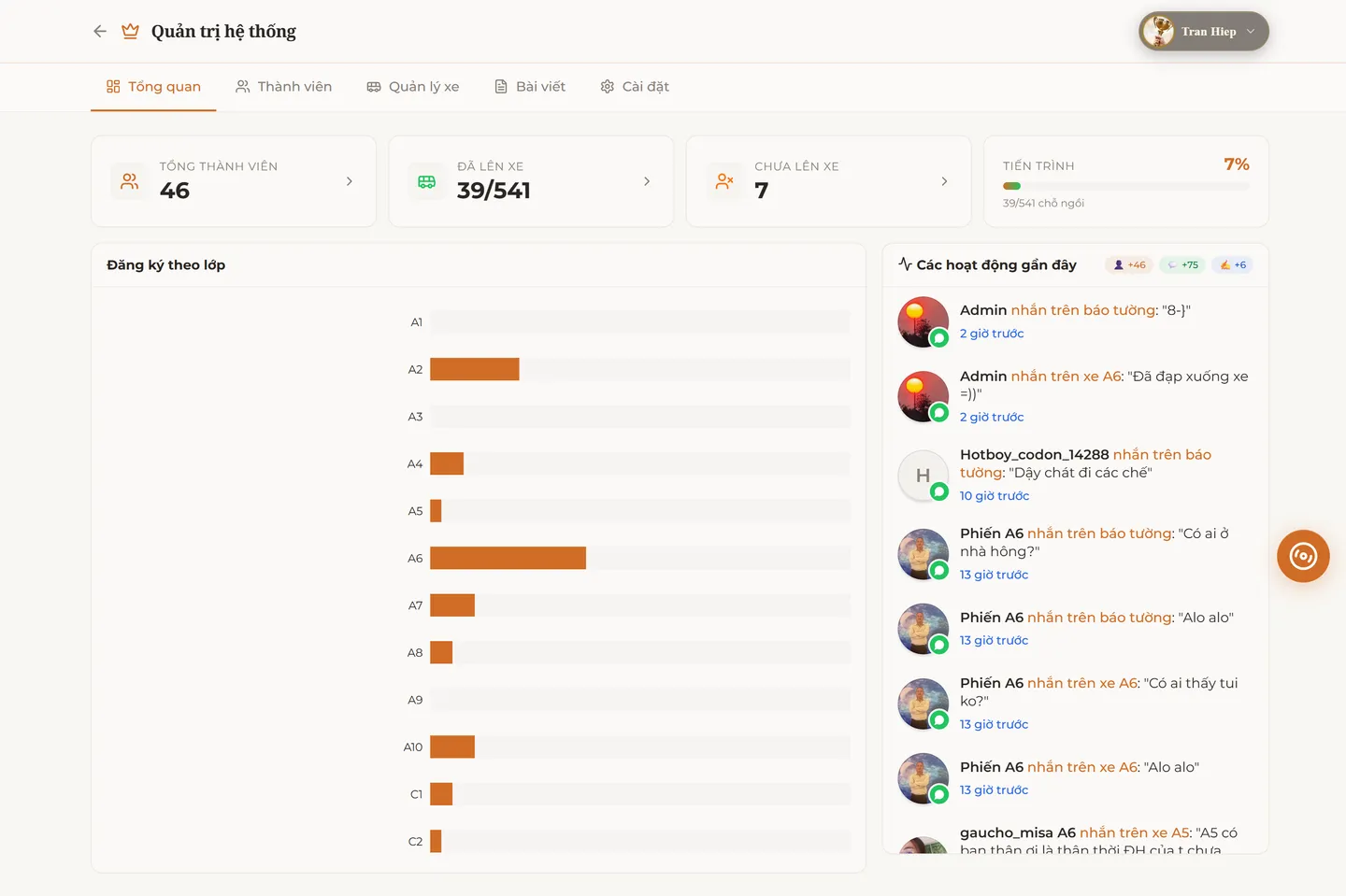
Task: Expand the Đã lên xe card chevron
Action: pos(647,181)
